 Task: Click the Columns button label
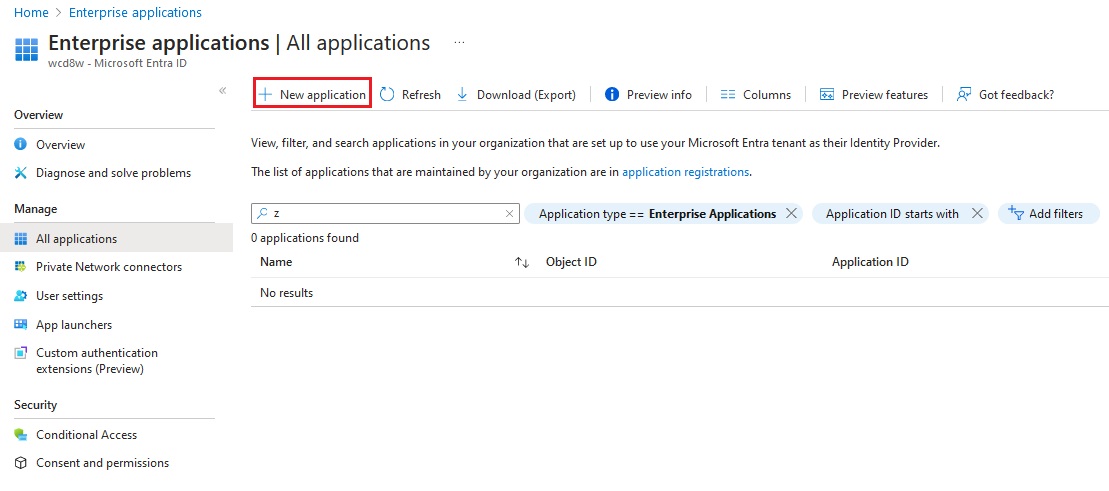[767, 94]
